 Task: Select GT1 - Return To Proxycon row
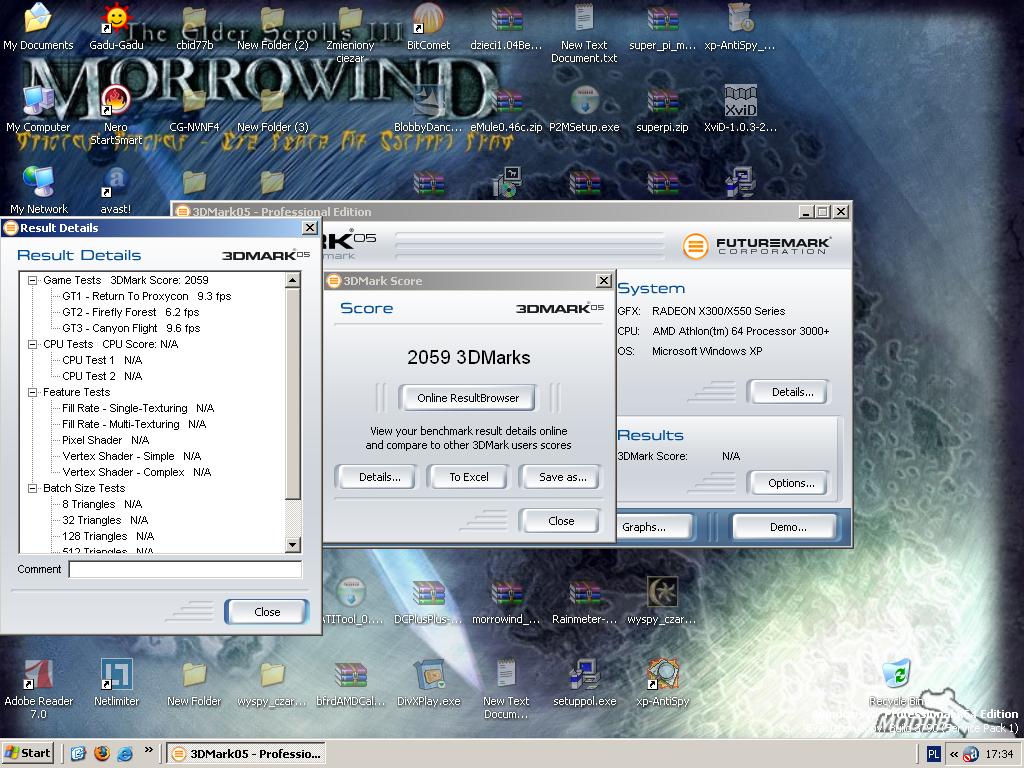pyautogui.click(x=146, y=296)
